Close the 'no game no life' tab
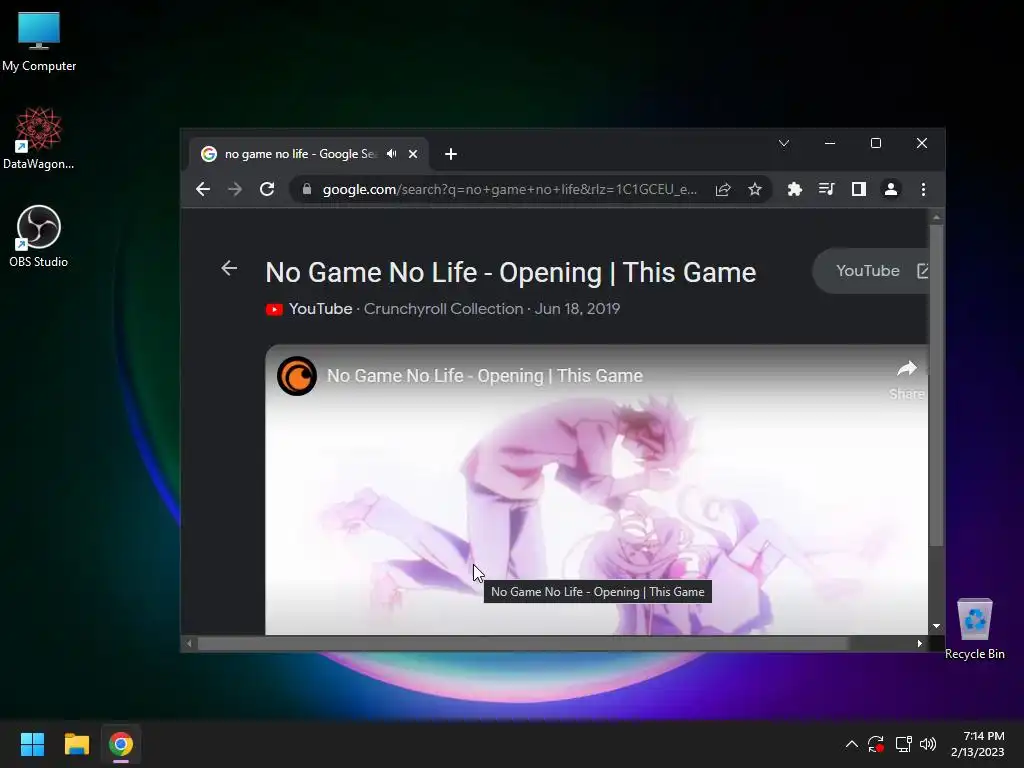Viewport: 1024px width, 768px height. pos(413,154)
